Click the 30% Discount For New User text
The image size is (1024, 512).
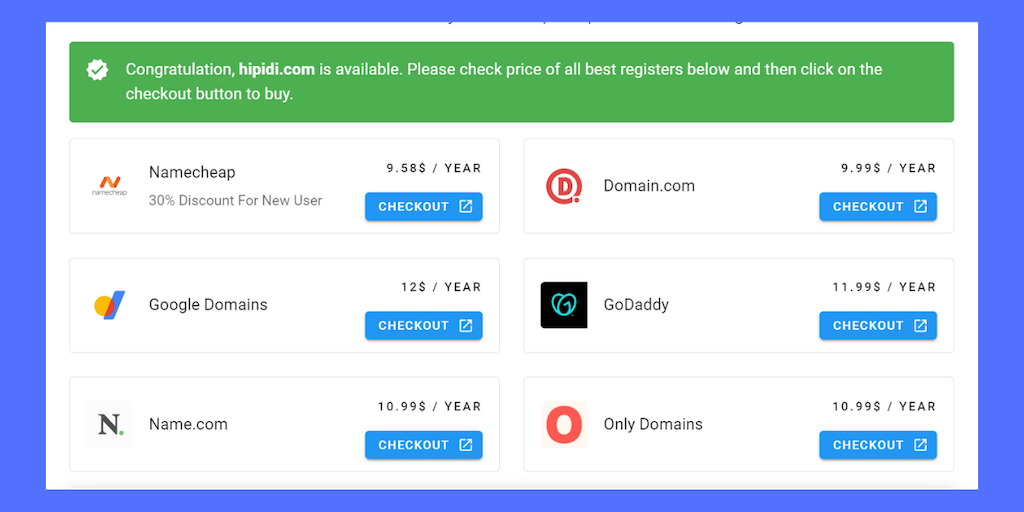[x=235, y=200]
